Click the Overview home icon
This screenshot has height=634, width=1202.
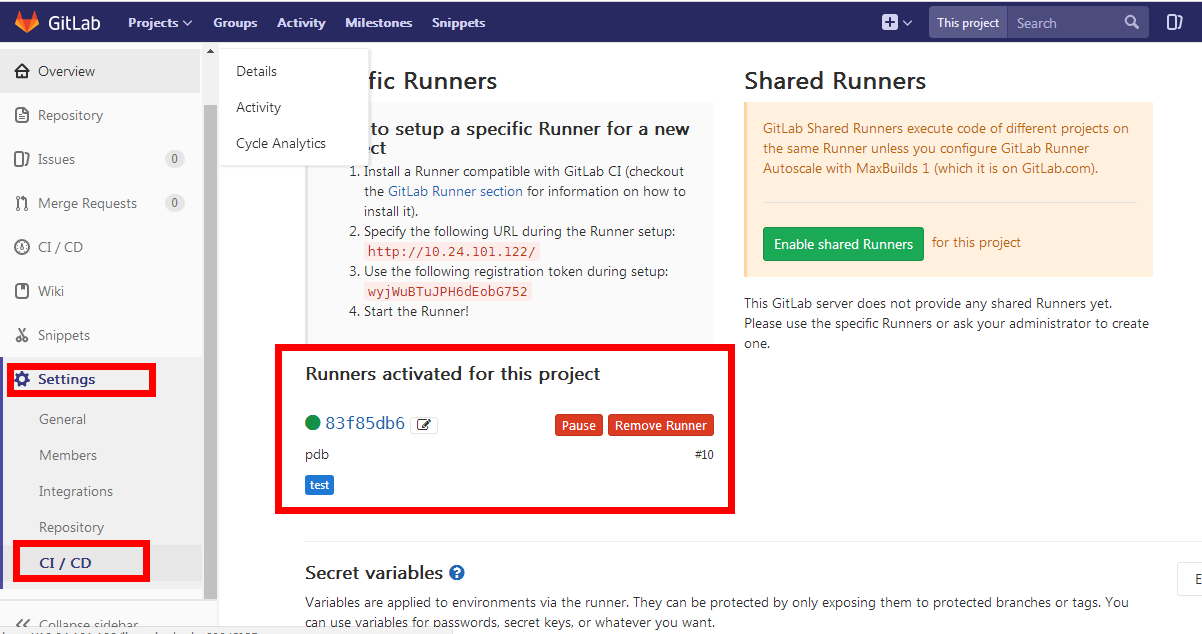tap(22, 71)
